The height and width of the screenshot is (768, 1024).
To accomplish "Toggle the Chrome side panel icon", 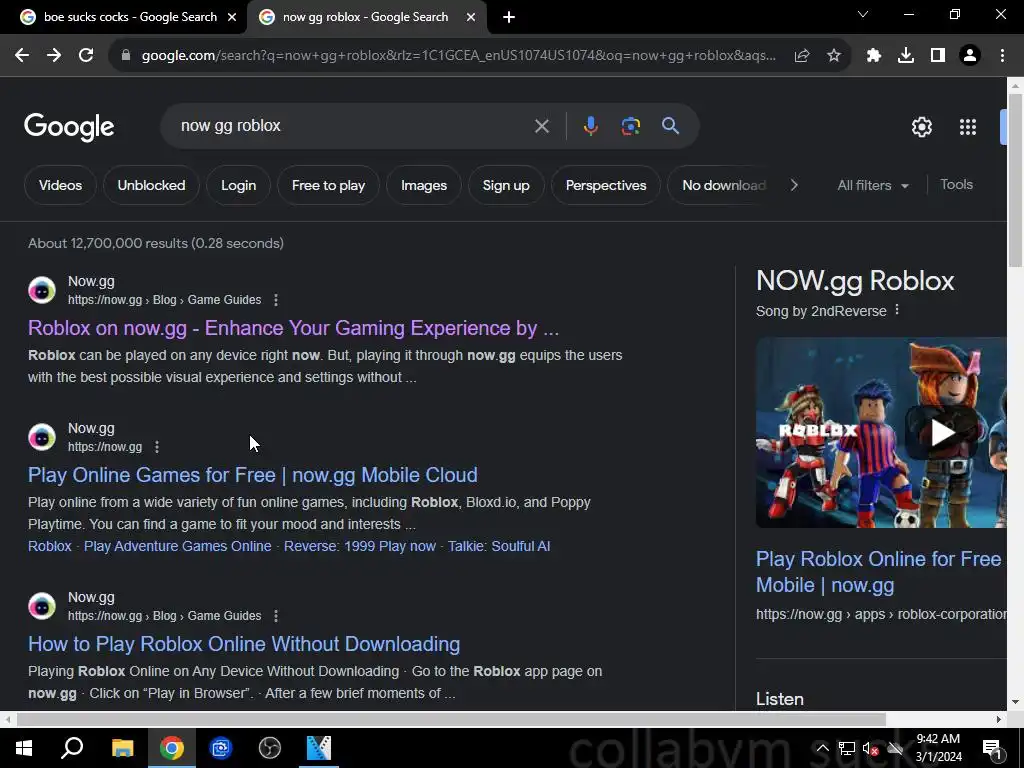I will click(x=938, y=56).
